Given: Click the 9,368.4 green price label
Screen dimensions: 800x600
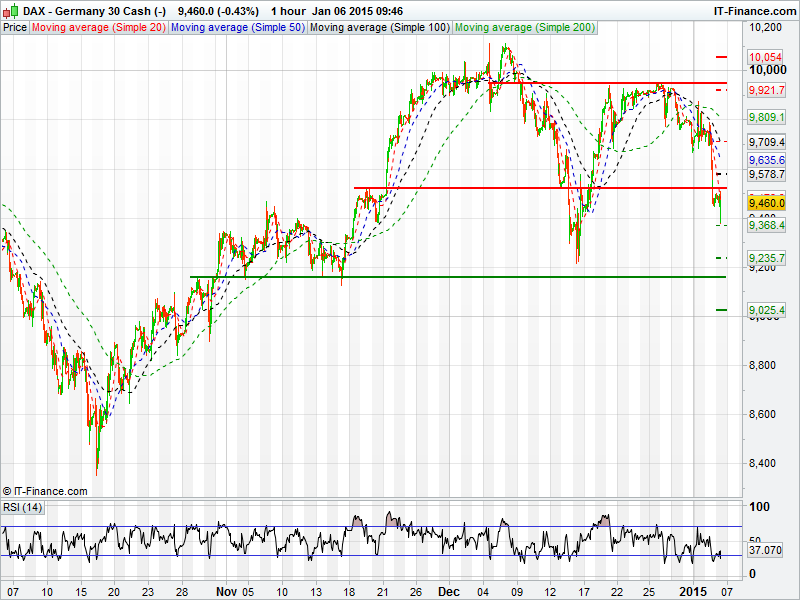Looking at the screenshot, I should (766, 225).
